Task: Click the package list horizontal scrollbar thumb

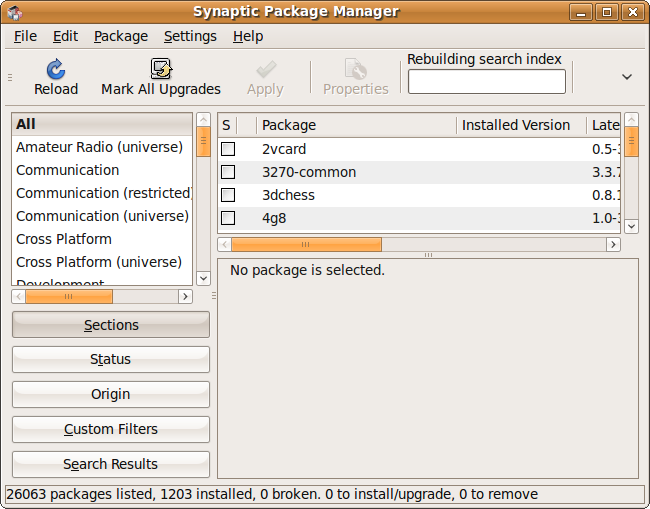Action: (306, 244)
